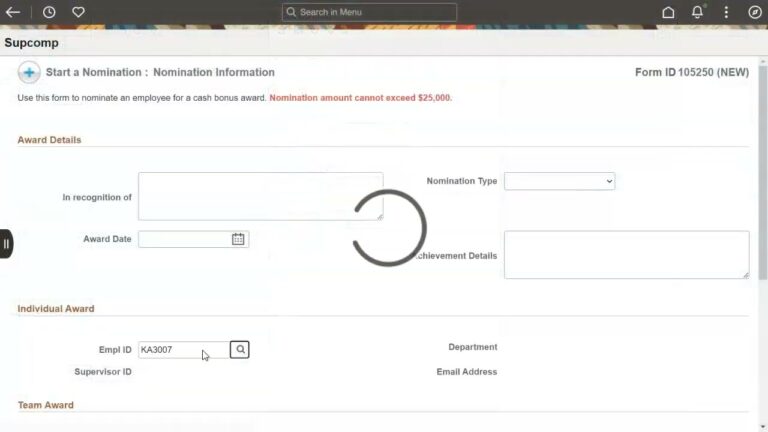This screenshot has height=432, width=768.
Task: Open favorites heart icon
Action: [78, 12]
